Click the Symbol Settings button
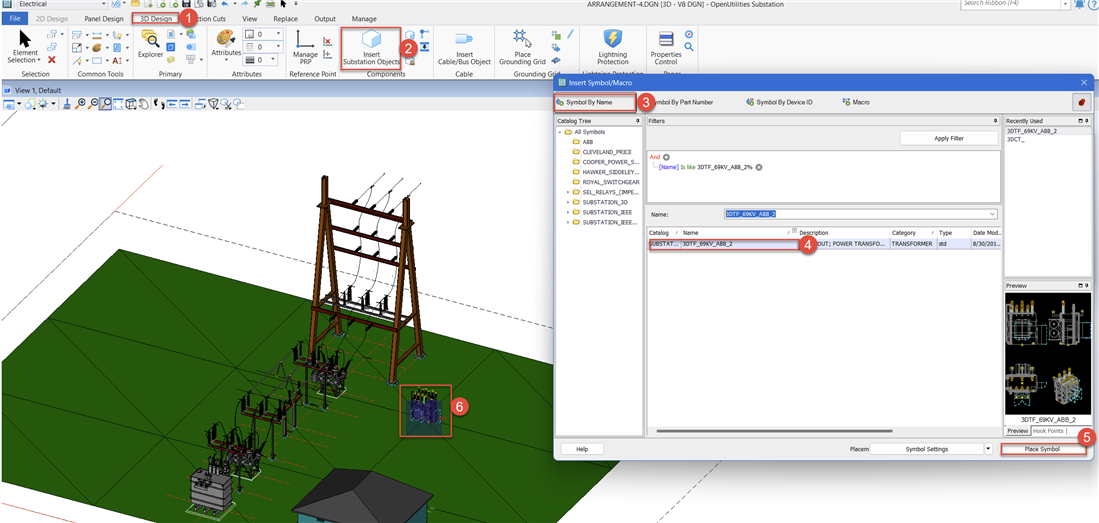The width and height of the screenshot is (1099, 523). click(927, 449)
